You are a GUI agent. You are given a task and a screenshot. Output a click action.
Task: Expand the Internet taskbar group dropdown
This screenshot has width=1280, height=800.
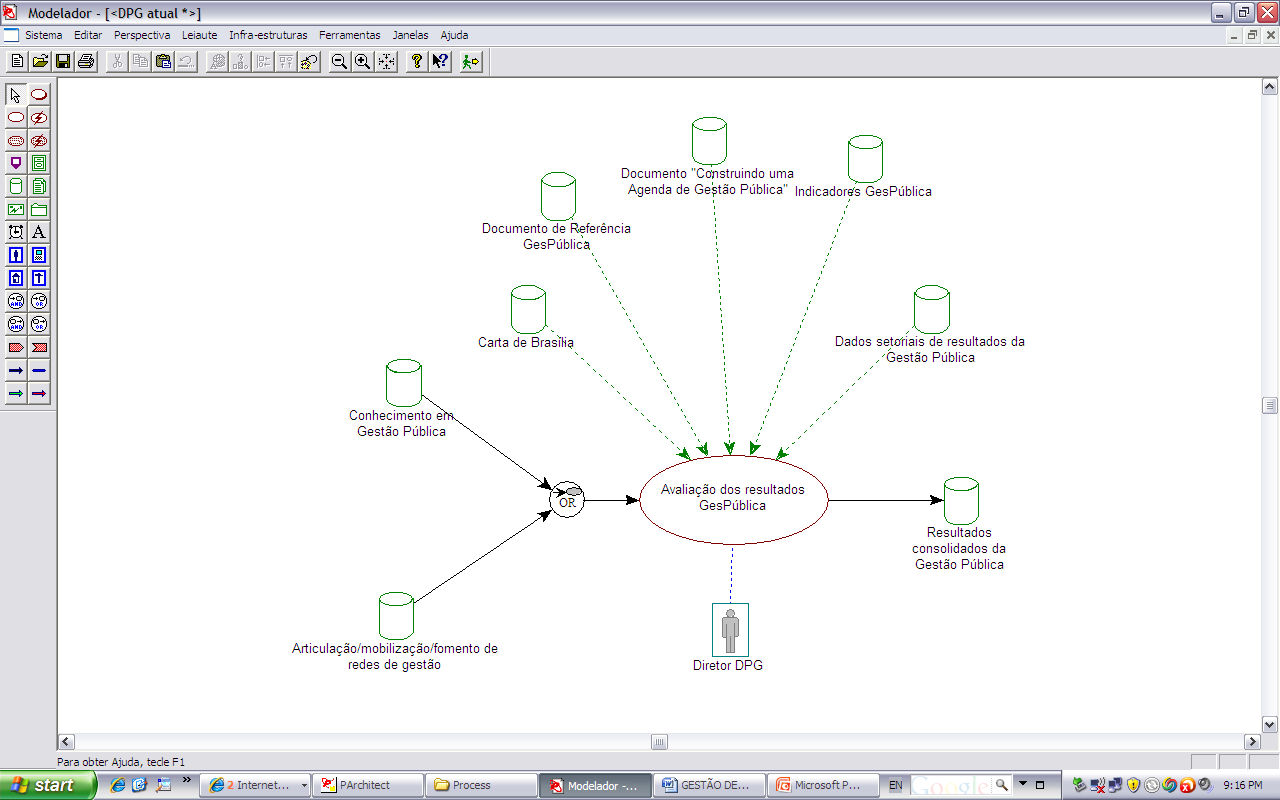(x=304, y=786)
